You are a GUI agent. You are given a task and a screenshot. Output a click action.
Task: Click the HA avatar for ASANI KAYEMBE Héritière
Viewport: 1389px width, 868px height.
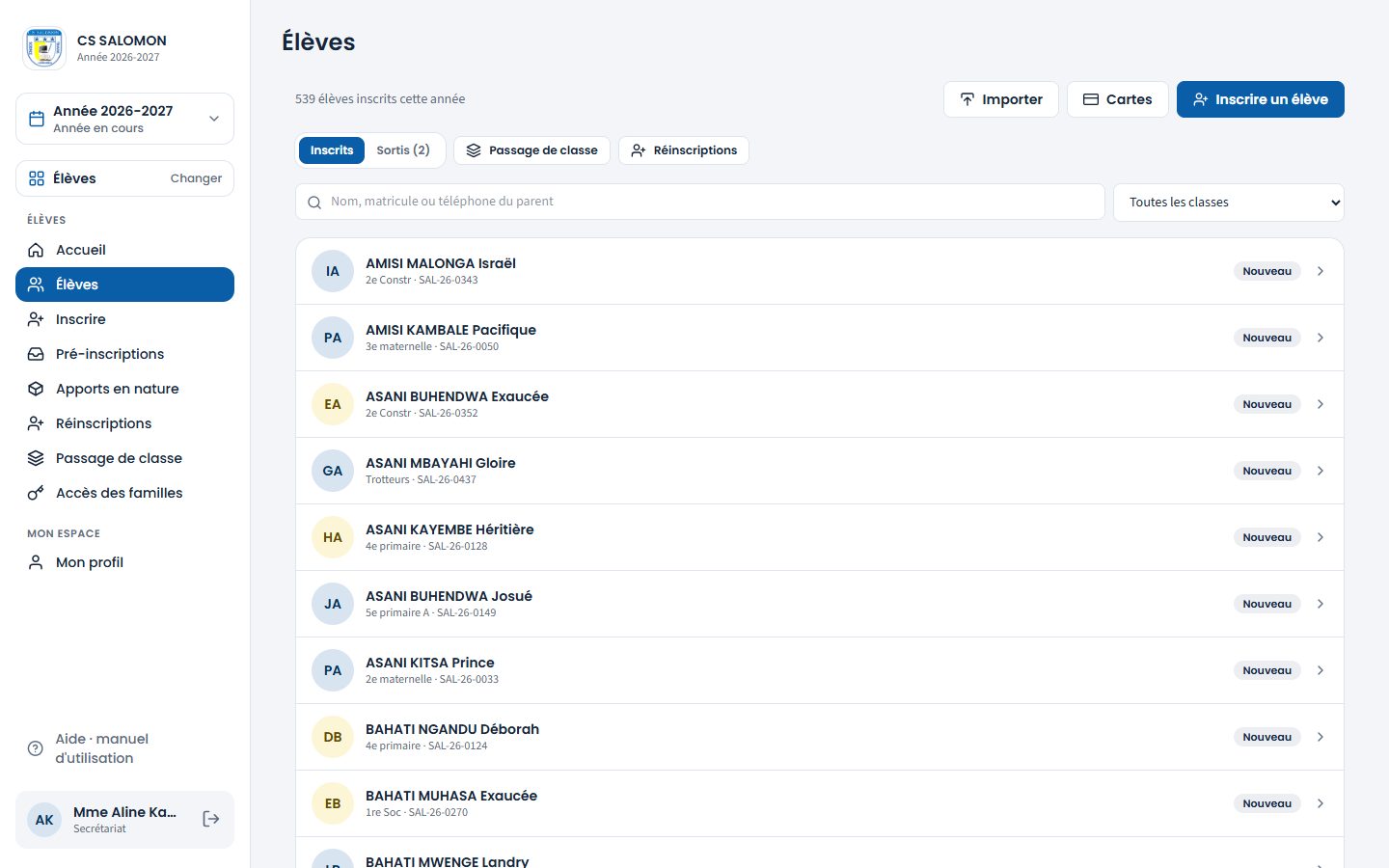pos(333,537)
